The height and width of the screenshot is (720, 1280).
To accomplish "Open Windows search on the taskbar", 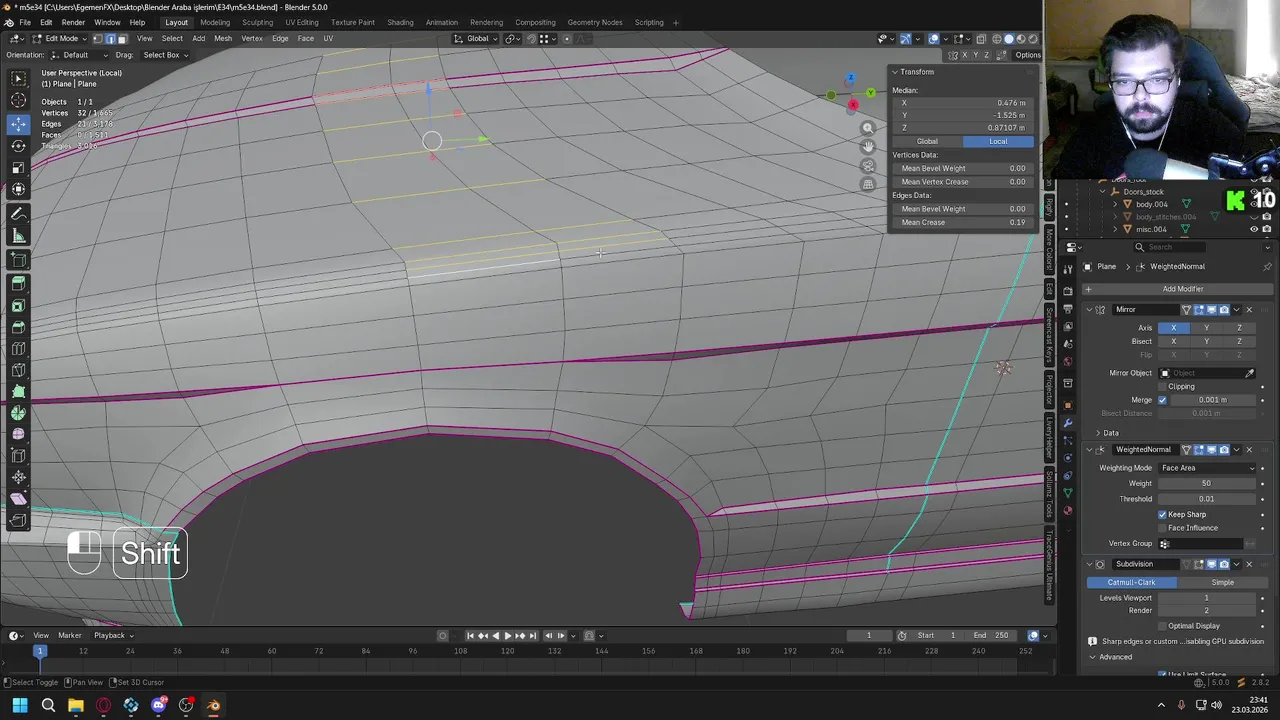I will click(48, 706).
